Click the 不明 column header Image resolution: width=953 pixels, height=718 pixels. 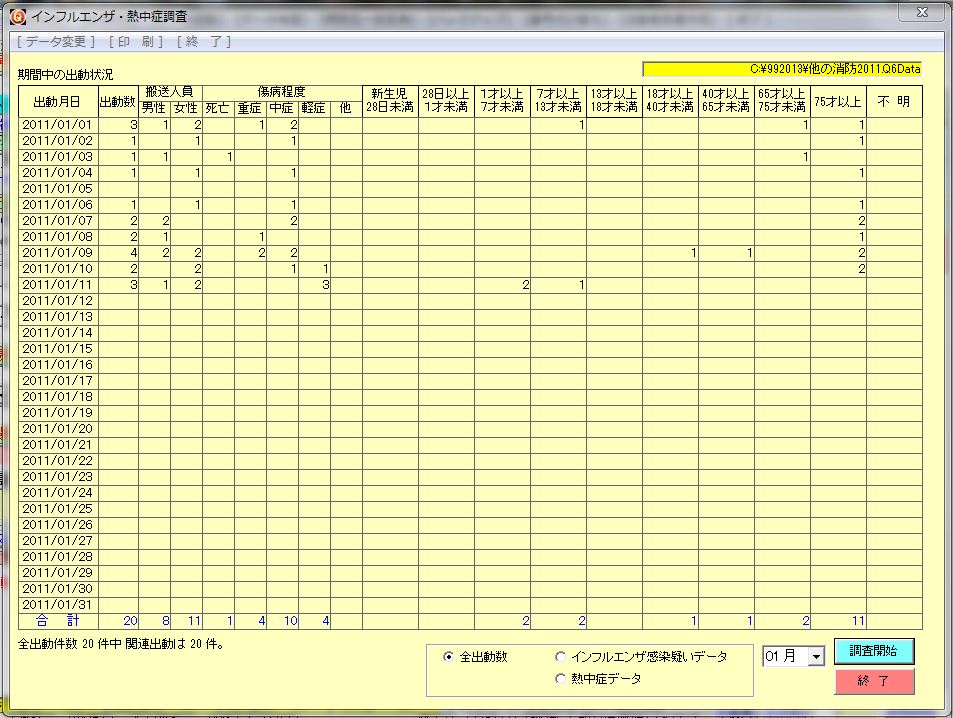click(x=893, y=101)
